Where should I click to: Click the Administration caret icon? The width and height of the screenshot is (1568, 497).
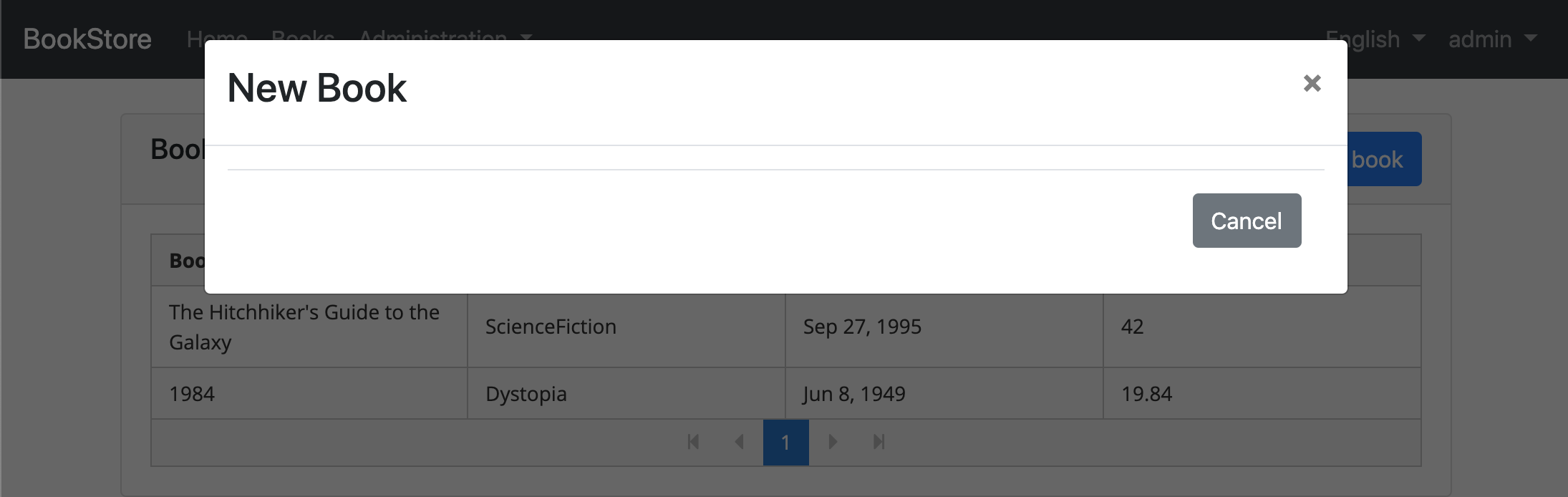pyautogui.click(x=526, y=39)
